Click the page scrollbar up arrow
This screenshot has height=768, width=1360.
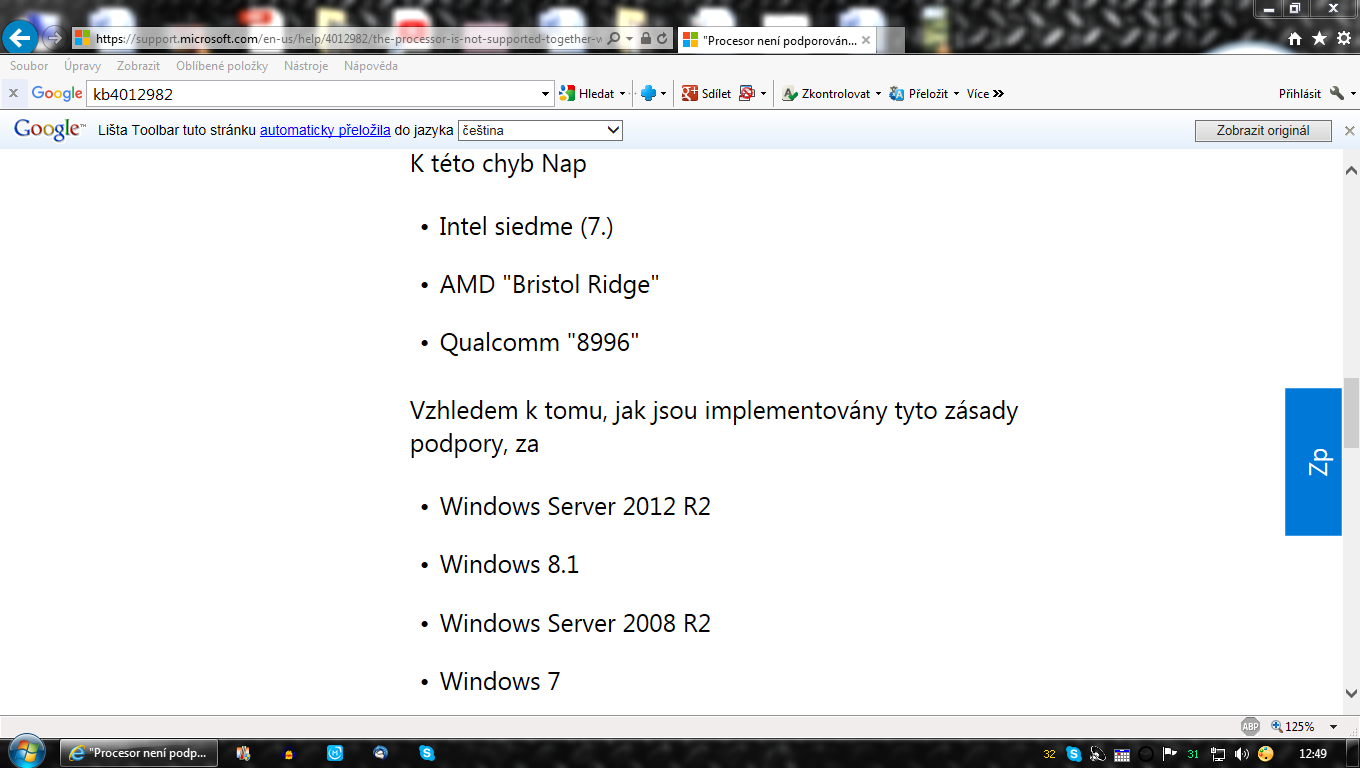click(x=1351, y=169)
